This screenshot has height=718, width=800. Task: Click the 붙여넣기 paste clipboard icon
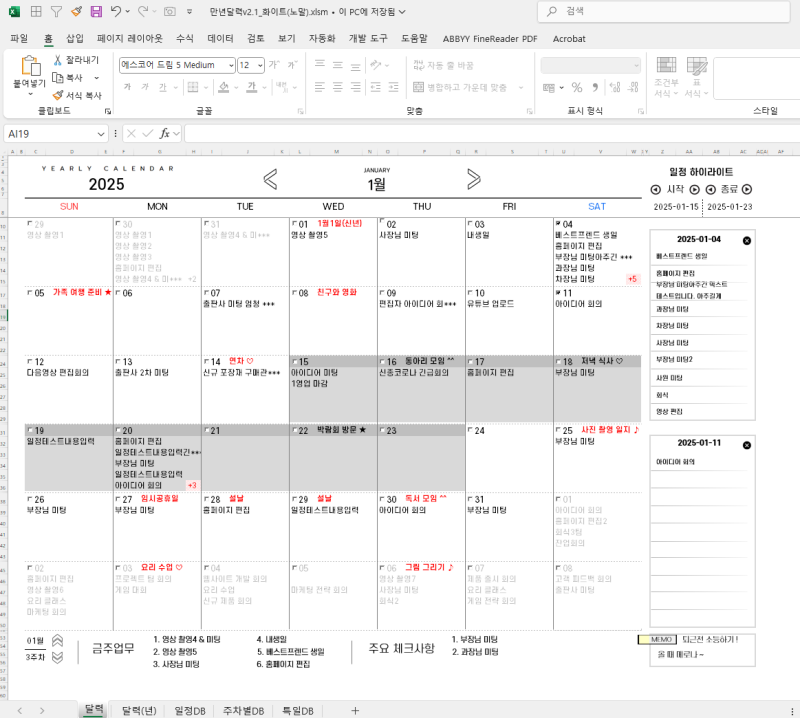click(x=30, y=66)
